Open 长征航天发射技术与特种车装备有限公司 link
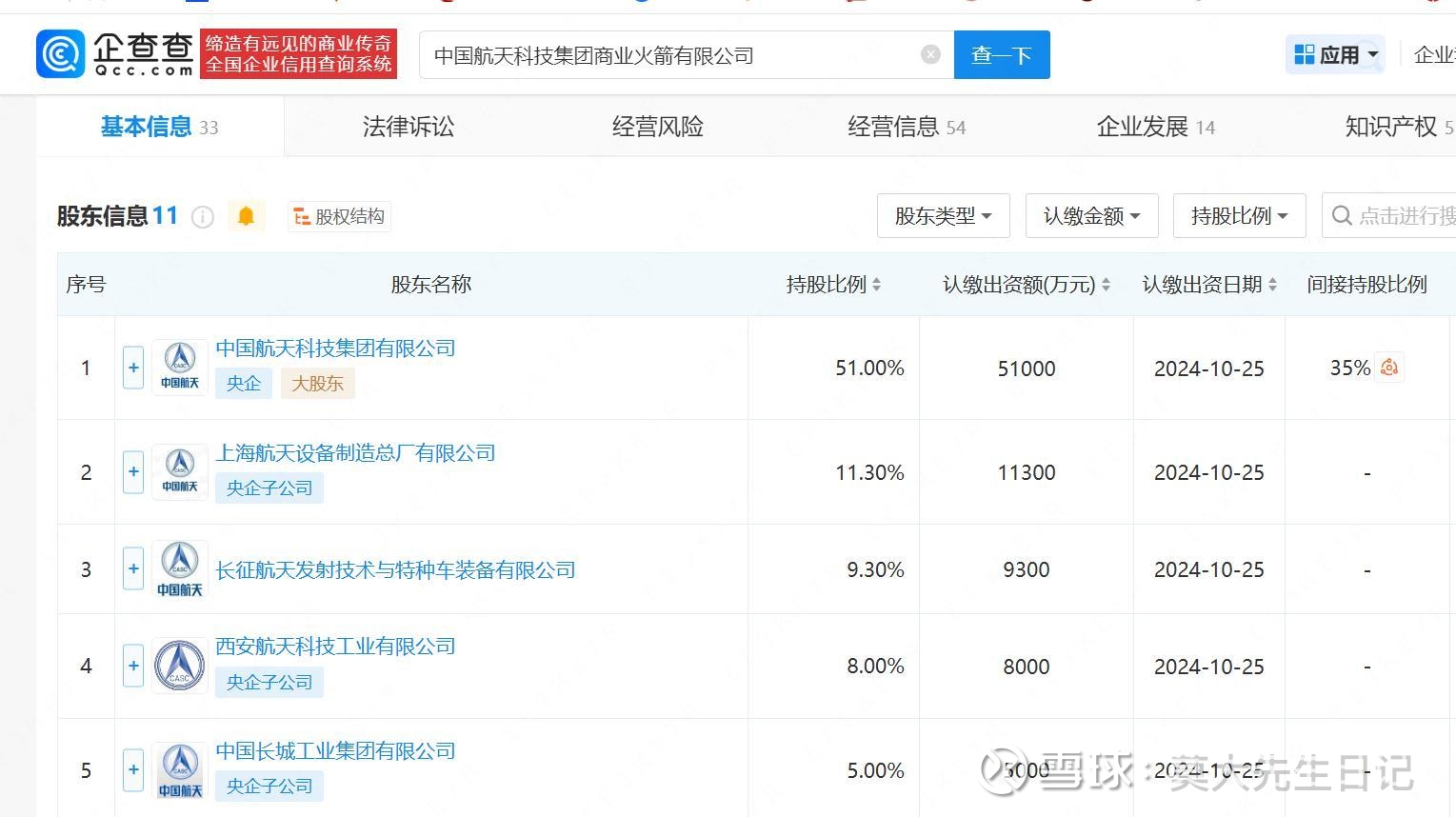The height and width of the screenshot is (817, 1456). coord(395,570)
